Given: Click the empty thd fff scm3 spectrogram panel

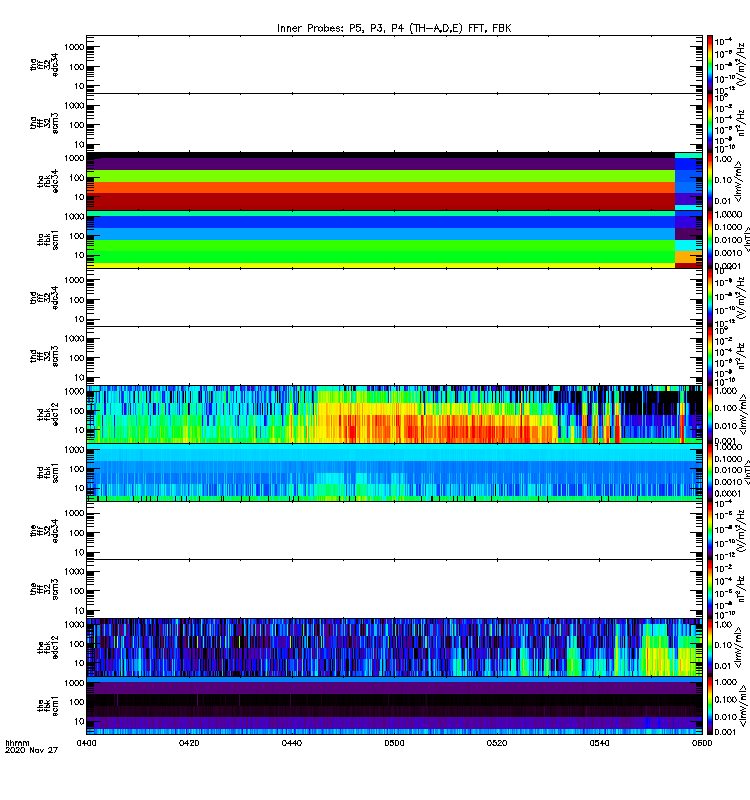Looking at the screenshot, I should 394,356.
